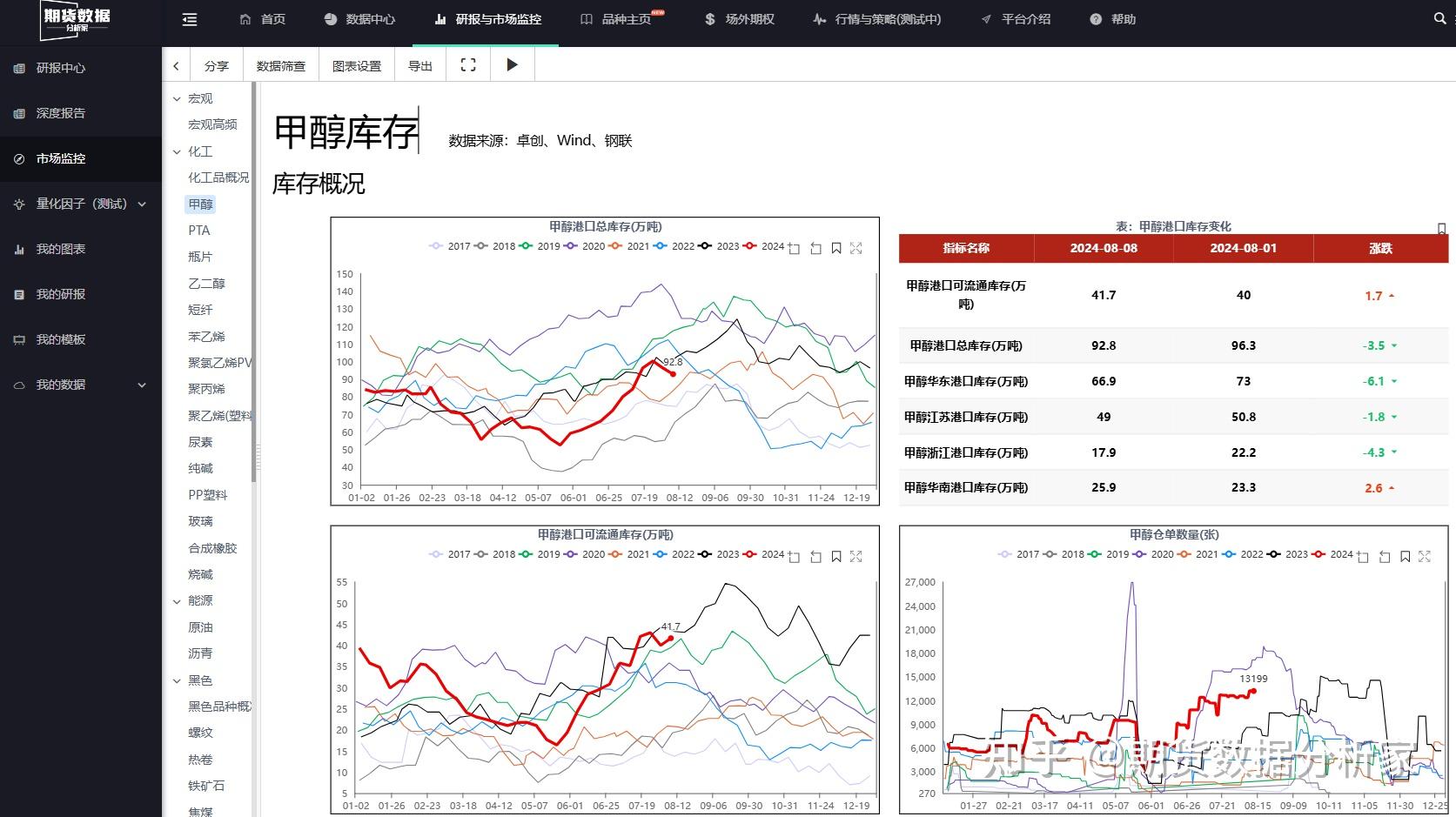Expand the 甲醇港口总库存 chart to full screen

click(x=855, y=247)
